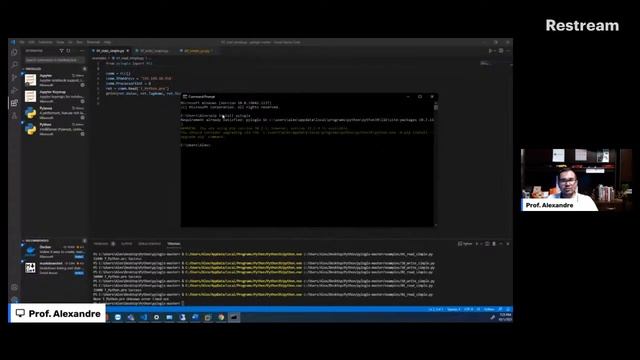Screen dimensions: 640x360
Task: Change UTF-8 encoding in status bar
Action: (x=469, y=309)
